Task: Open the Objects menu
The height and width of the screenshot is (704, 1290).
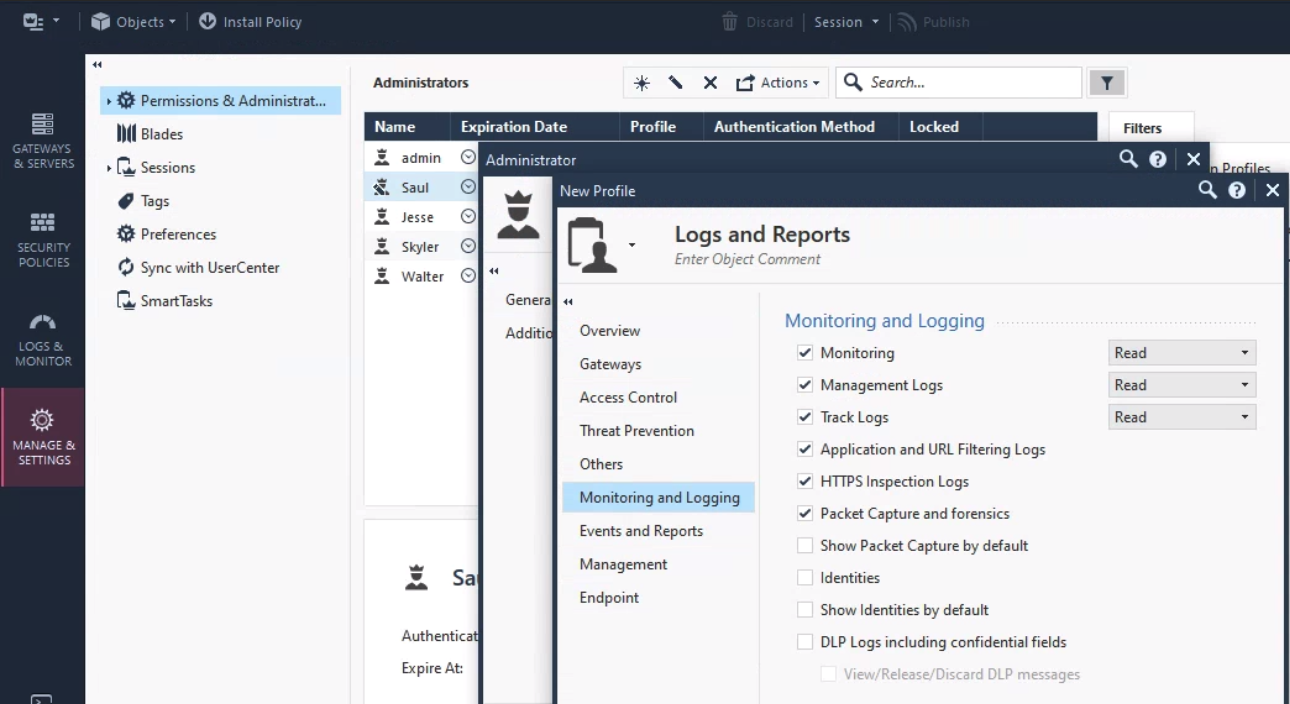Action: pyautogui.click(x=133, y=21)
